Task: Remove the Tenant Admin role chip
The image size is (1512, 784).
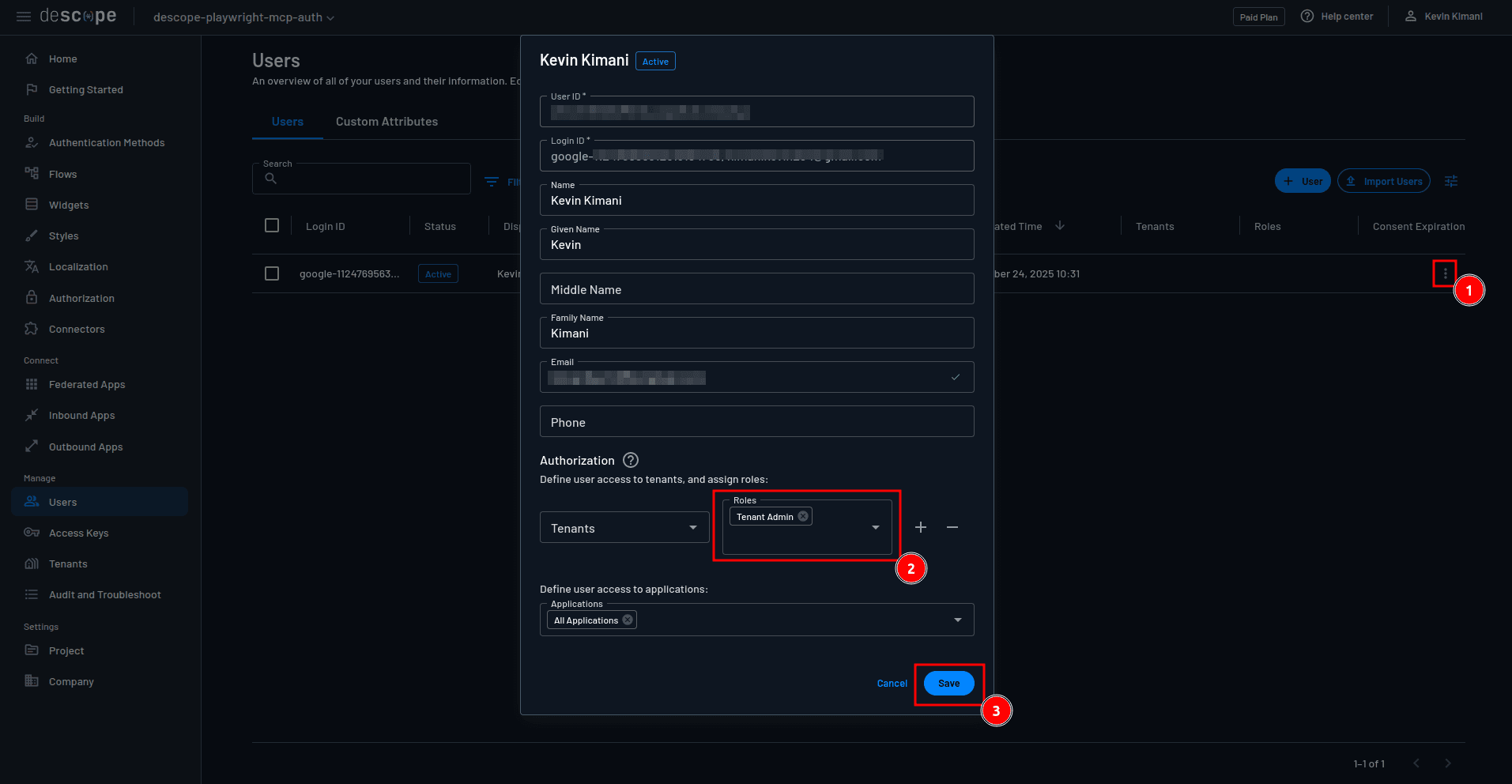Action: coord(803,516)
